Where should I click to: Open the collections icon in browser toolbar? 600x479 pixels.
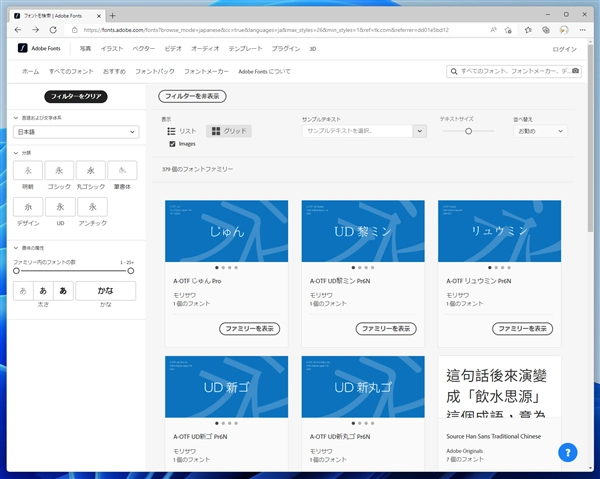click(546, 30)
